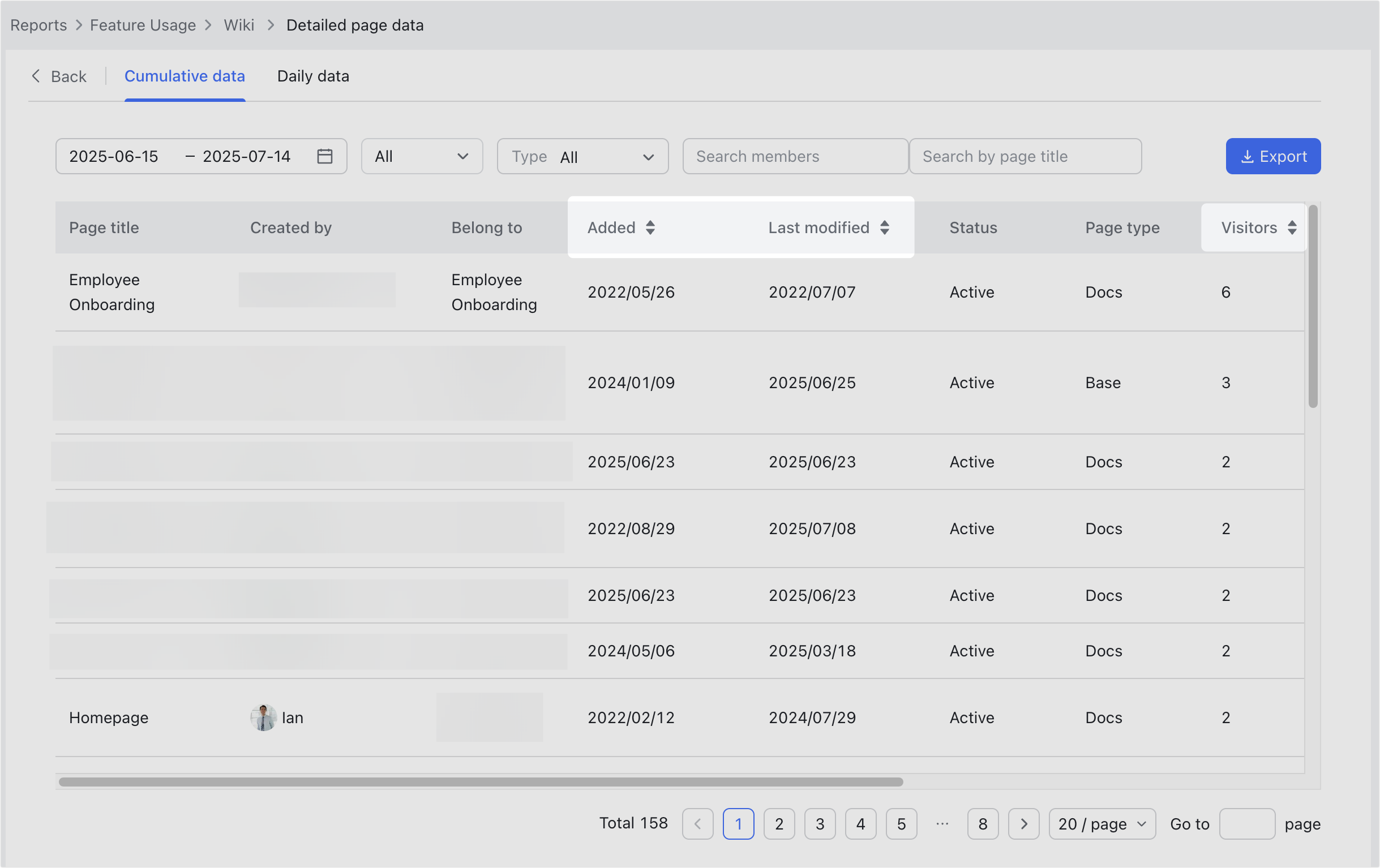1380x868 pixels.
Task: Open Reports breadcrumb link
Action: pyautogui.click(x=38, y=25)
